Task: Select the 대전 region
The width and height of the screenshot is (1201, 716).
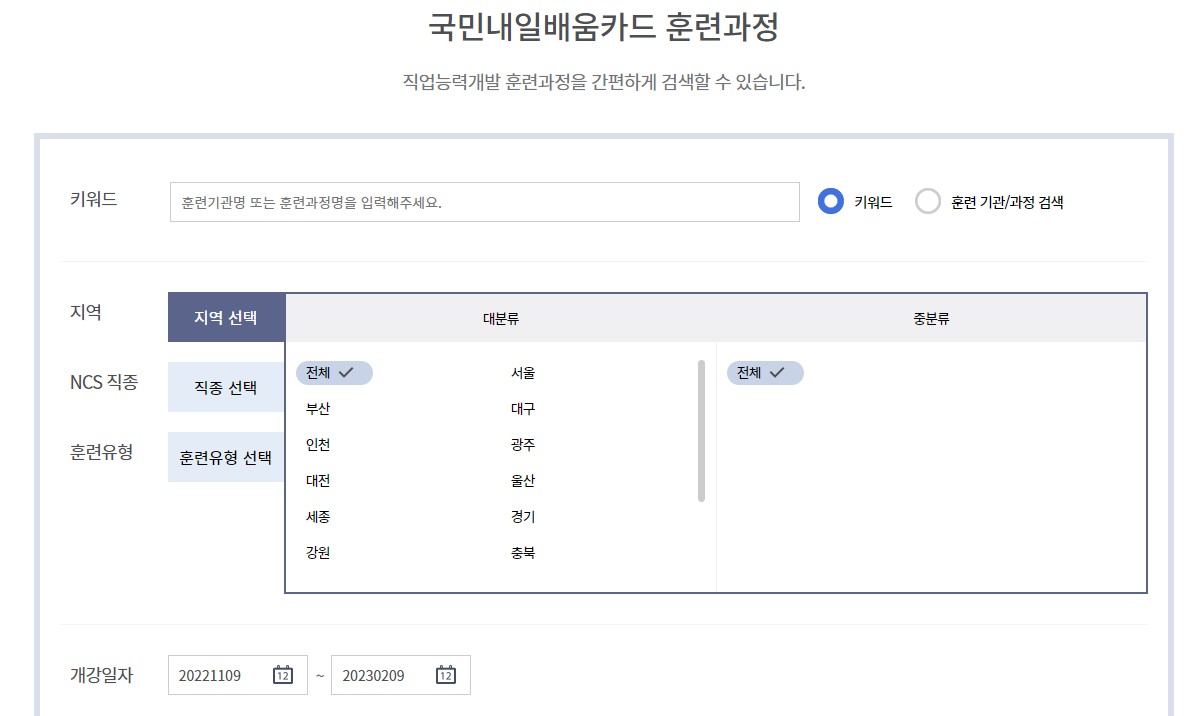Action: (317, 480)
